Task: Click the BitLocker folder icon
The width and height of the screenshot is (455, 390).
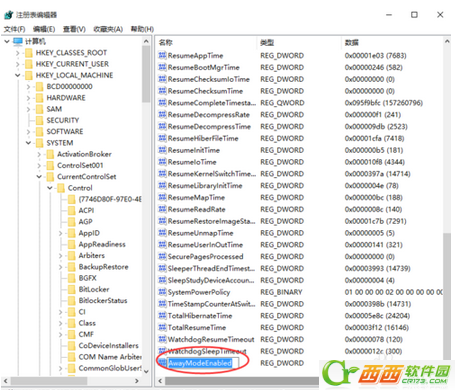Action: pos(72,289)
